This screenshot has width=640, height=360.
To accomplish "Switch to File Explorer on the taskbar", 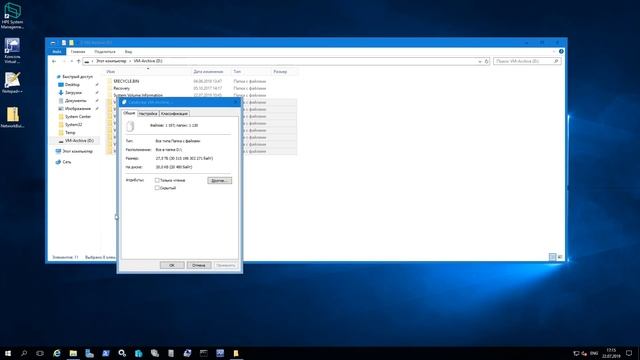I will 73,353.
